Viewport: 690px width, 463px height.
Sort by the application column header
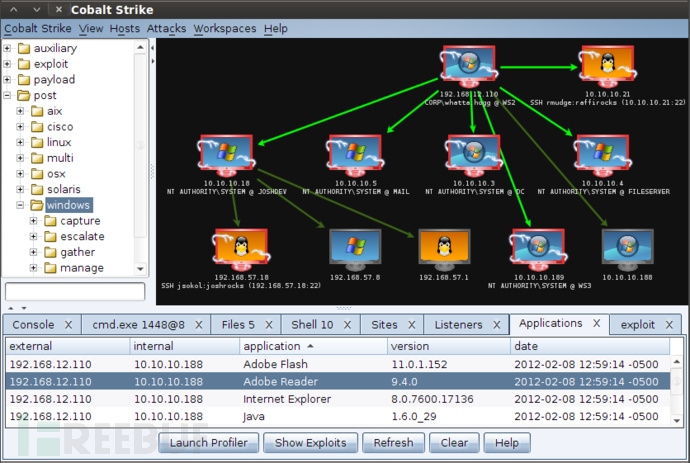313,346
